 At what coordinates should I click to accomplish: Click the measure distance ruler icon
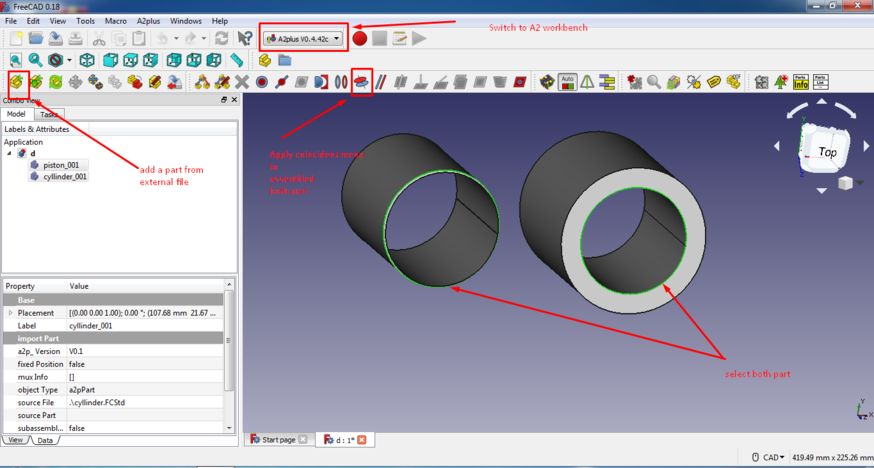237,60
